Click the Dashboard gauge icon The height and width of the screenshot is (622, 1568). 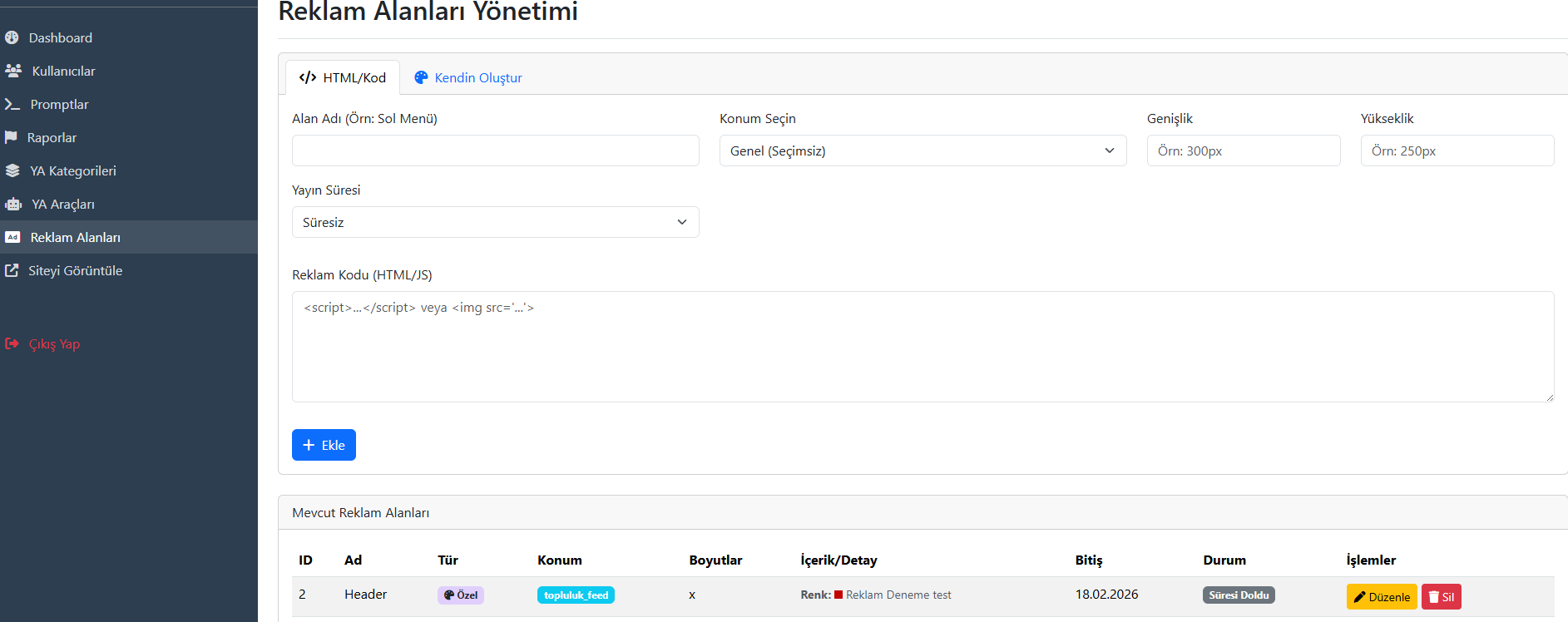click(12, 37)
